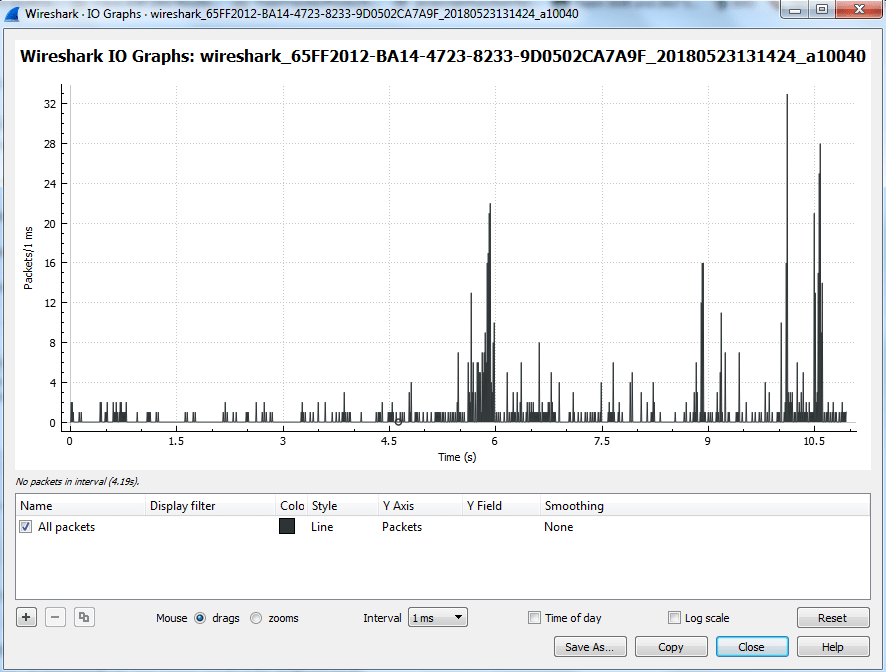The width and height of the screenshot is (886, 672).
Task: Select the Name column header
Action: (81, 506)
